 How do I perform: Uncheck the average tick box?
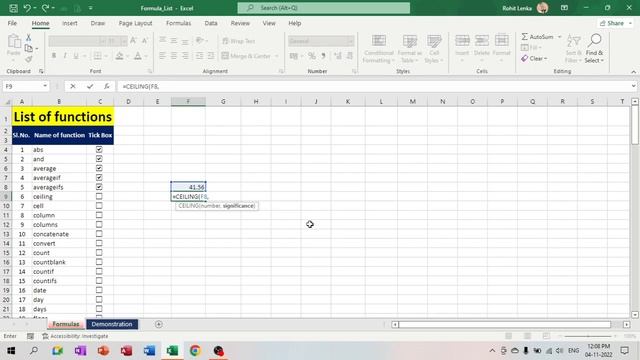(99, 168)
